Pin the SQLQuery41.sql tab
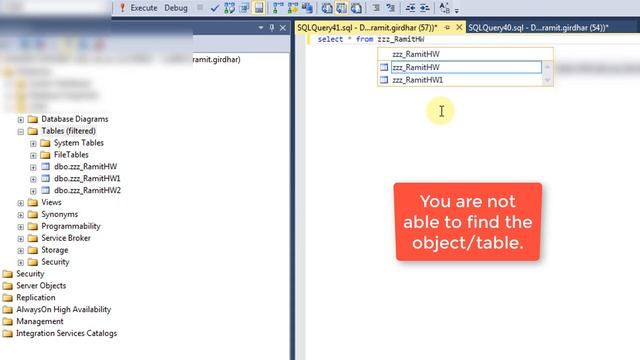640x360 pixels. pyautogui.click(x=447, y=28)
